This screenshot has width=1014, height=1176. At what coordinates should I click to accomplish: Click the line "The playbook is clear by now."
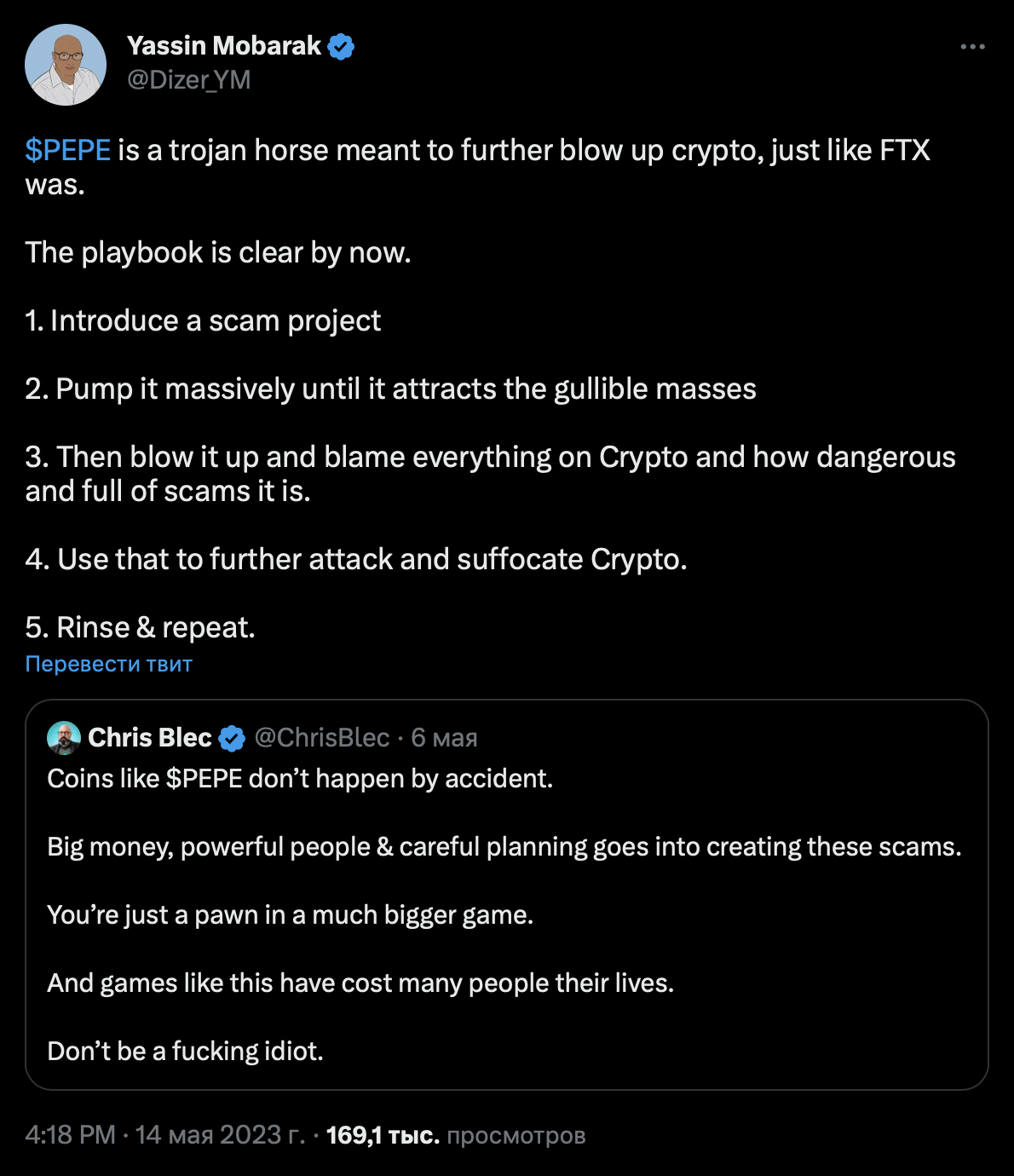click(x=218, y=253)
